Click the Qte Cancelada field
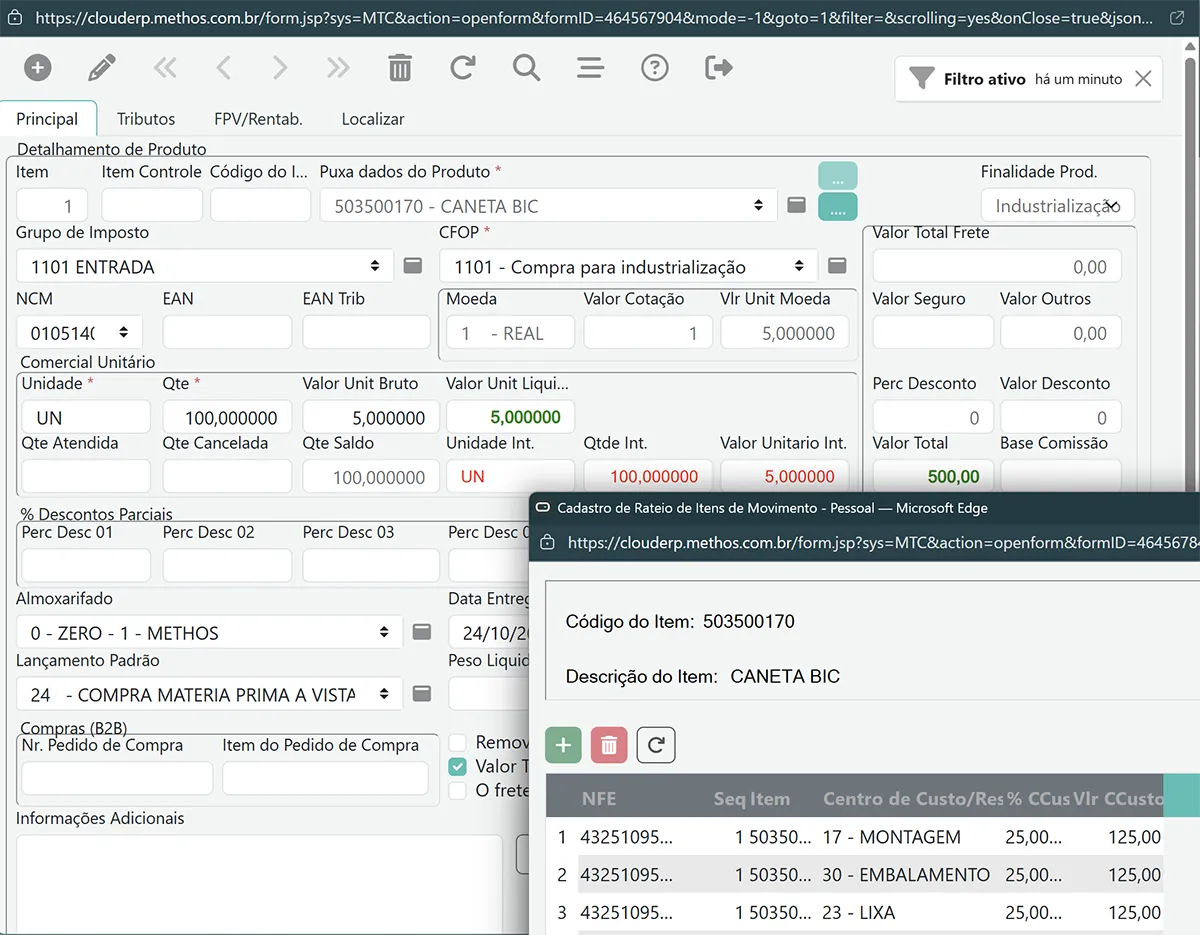This screenshot has height=935, width=1200. (227, 477)
